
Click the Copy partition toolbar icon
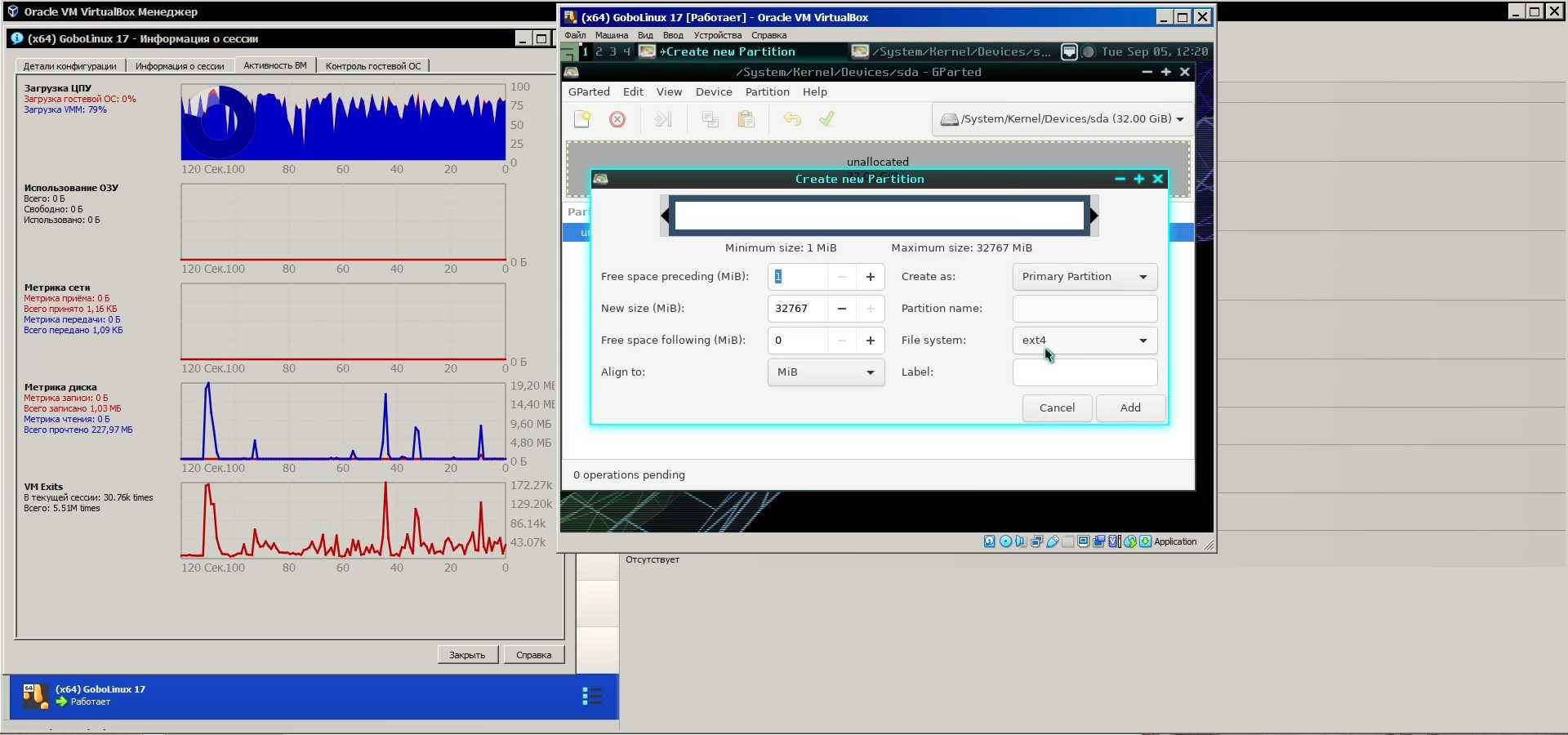[x=710, y=119]
